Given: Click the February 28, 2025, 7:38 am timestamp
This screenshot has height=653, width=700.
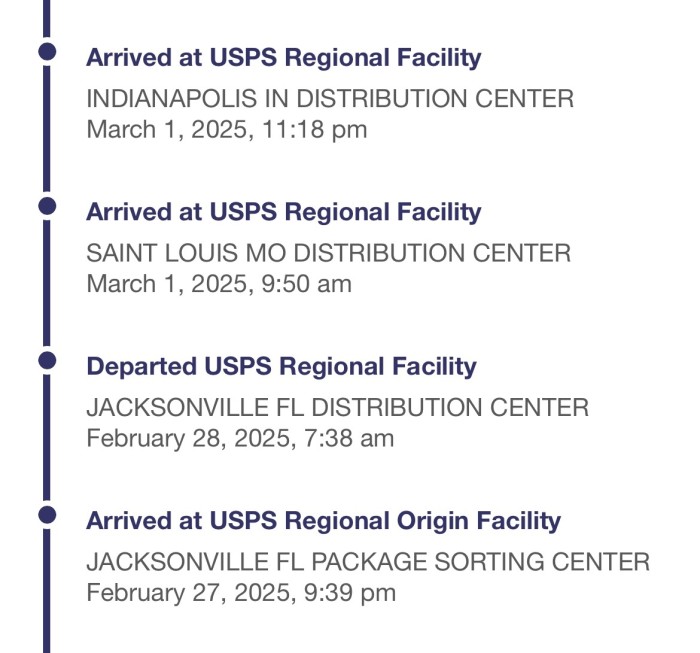Looking at the screenshot, I should [x=240, y=439].
